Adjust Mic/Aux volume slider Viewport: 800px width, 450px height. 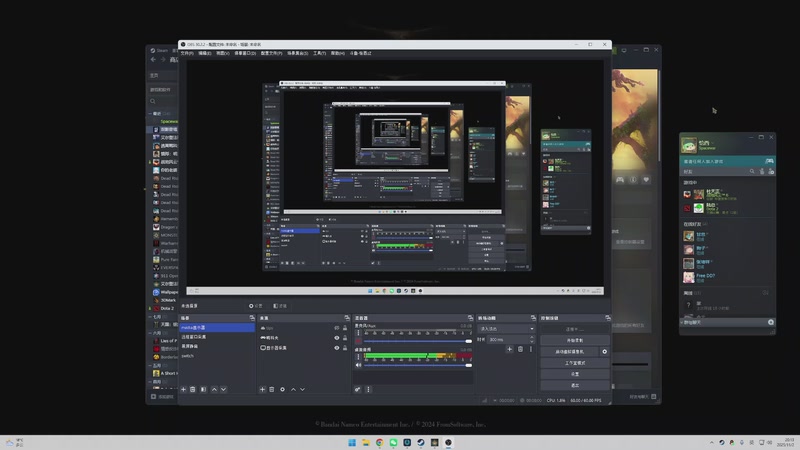pyautogui.click(x=417, y=341)
